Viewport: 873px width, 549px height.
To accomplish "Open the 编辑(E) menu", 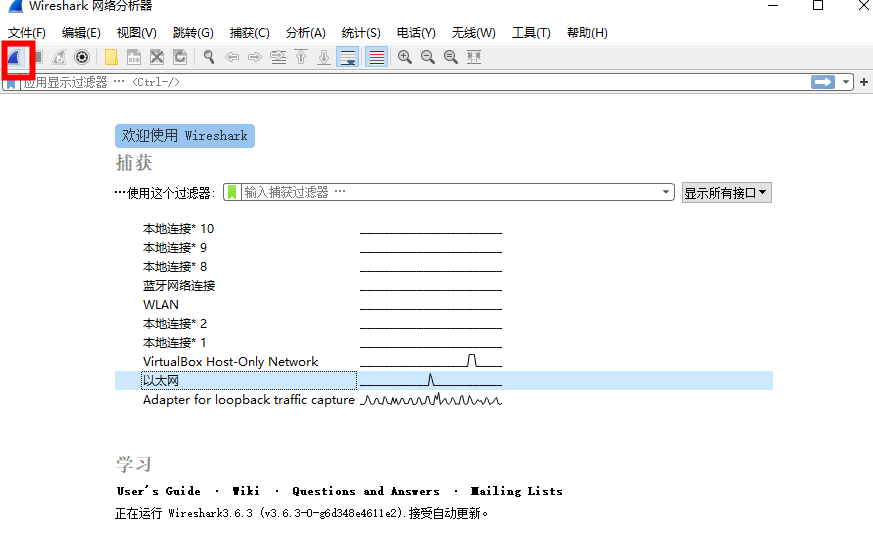I will tap(81, 33).
